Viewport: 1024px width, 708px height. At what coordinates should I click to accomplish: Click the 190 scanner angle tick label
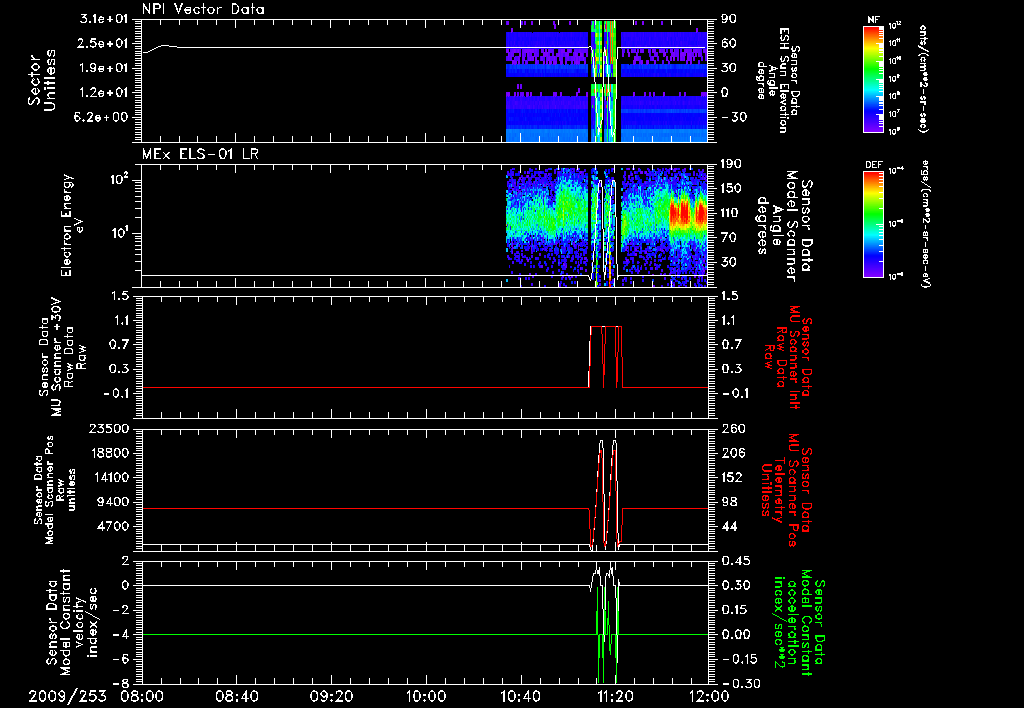[x=733, y=164]
